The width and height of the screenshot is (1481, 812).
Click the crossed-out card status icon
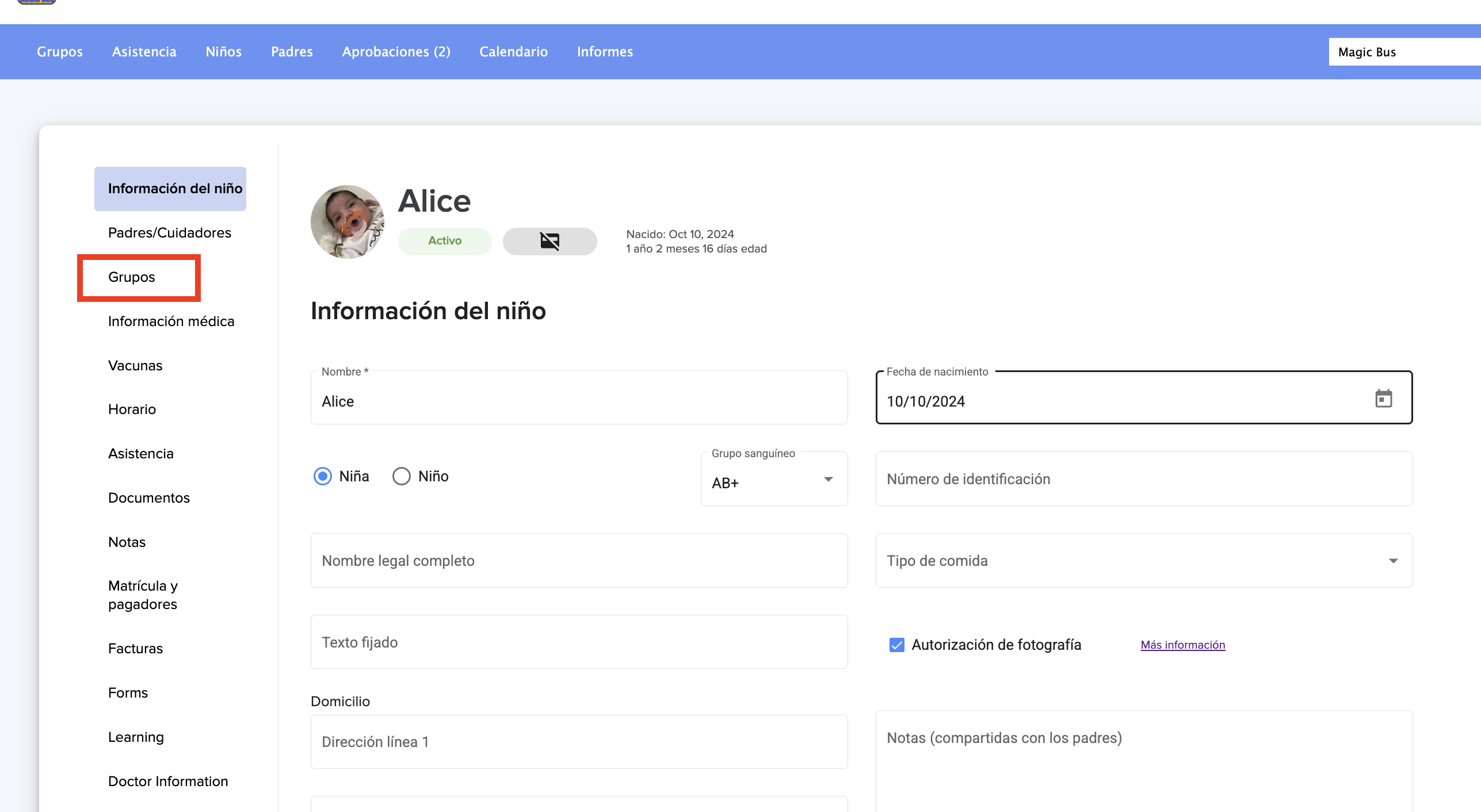pos(549,241)
